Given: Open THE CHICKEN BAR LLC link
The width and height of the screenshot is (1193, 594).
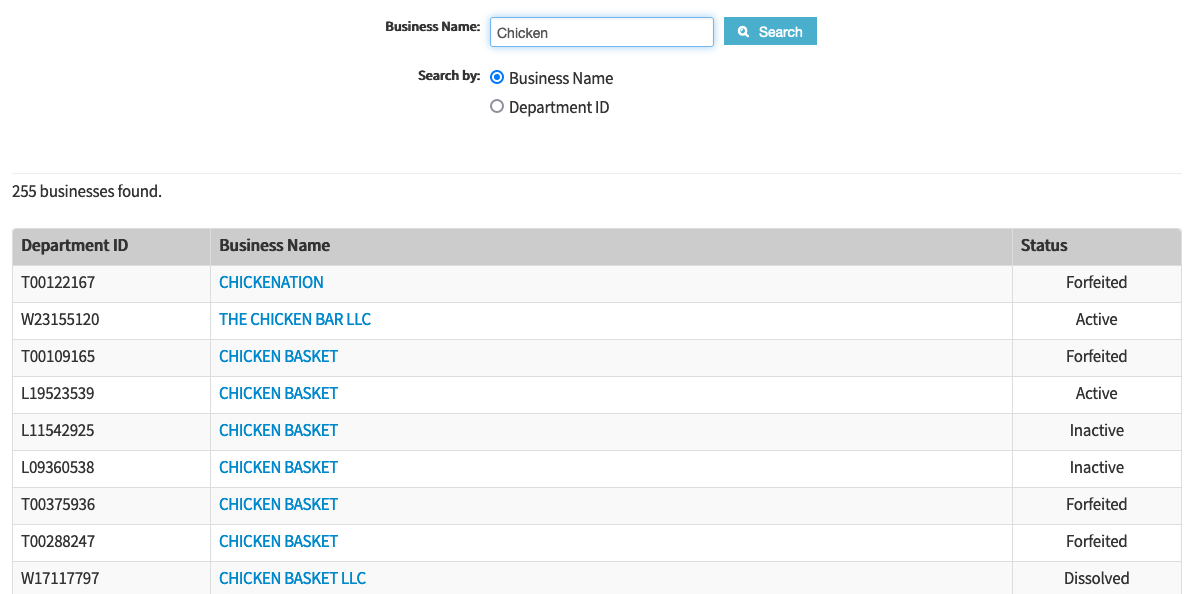Looking at the screenshot, I should (295, 319).
